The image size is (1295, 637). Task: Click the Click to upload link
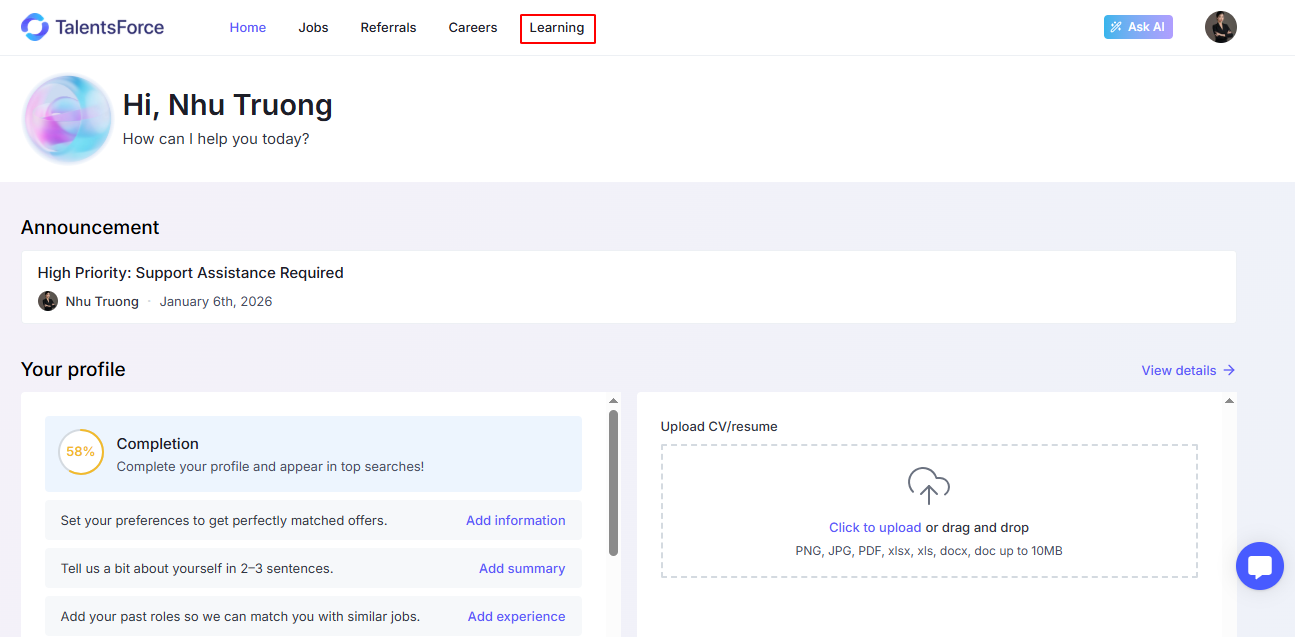click(x=875, y=527)
